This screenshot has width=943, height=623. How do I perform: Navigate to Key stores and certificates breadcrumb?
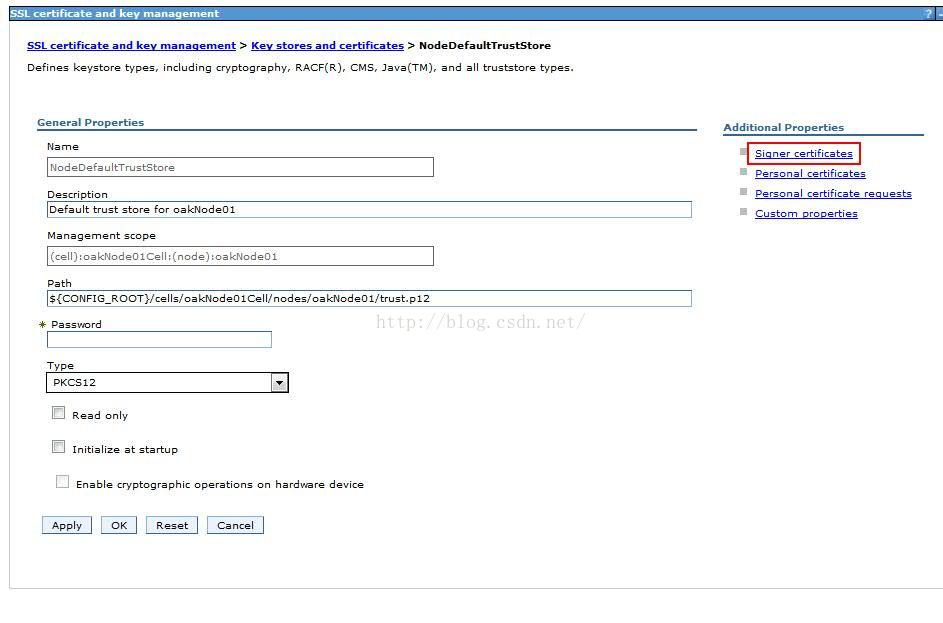tap(327, 46)
